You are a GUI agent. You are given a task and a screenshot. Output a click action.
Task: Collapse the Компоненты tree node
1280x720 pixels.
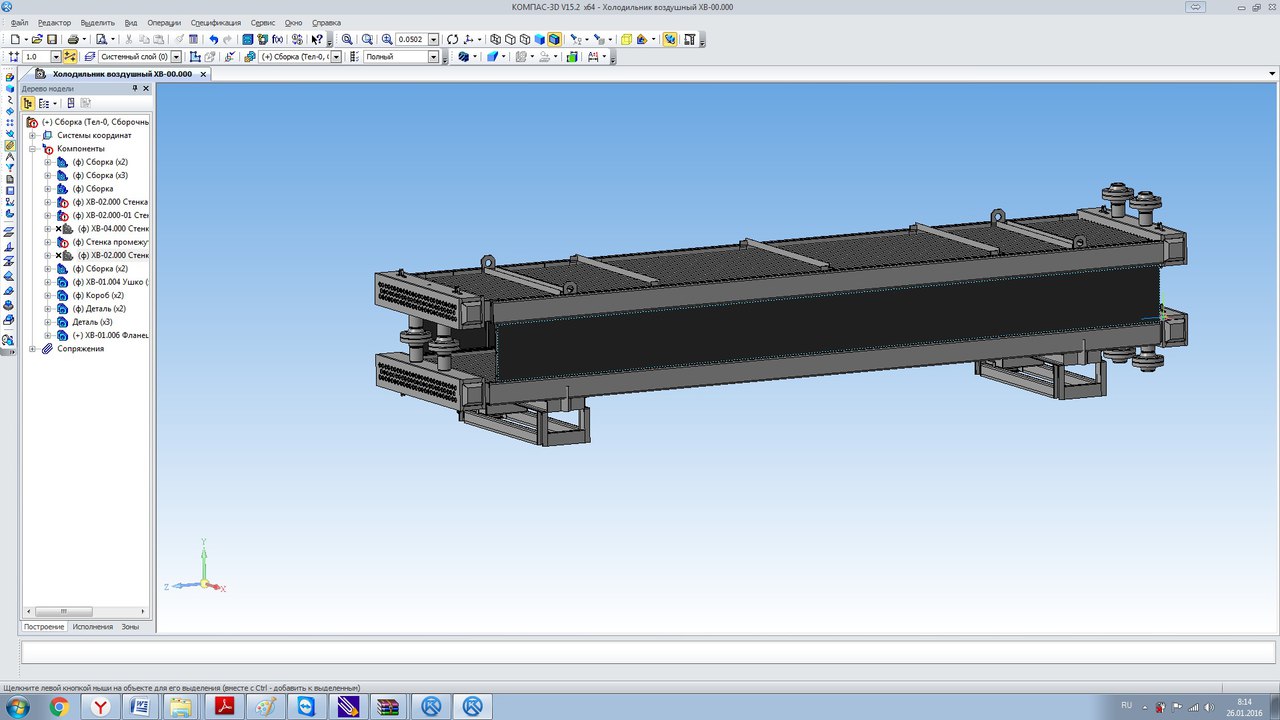(33, 148)
